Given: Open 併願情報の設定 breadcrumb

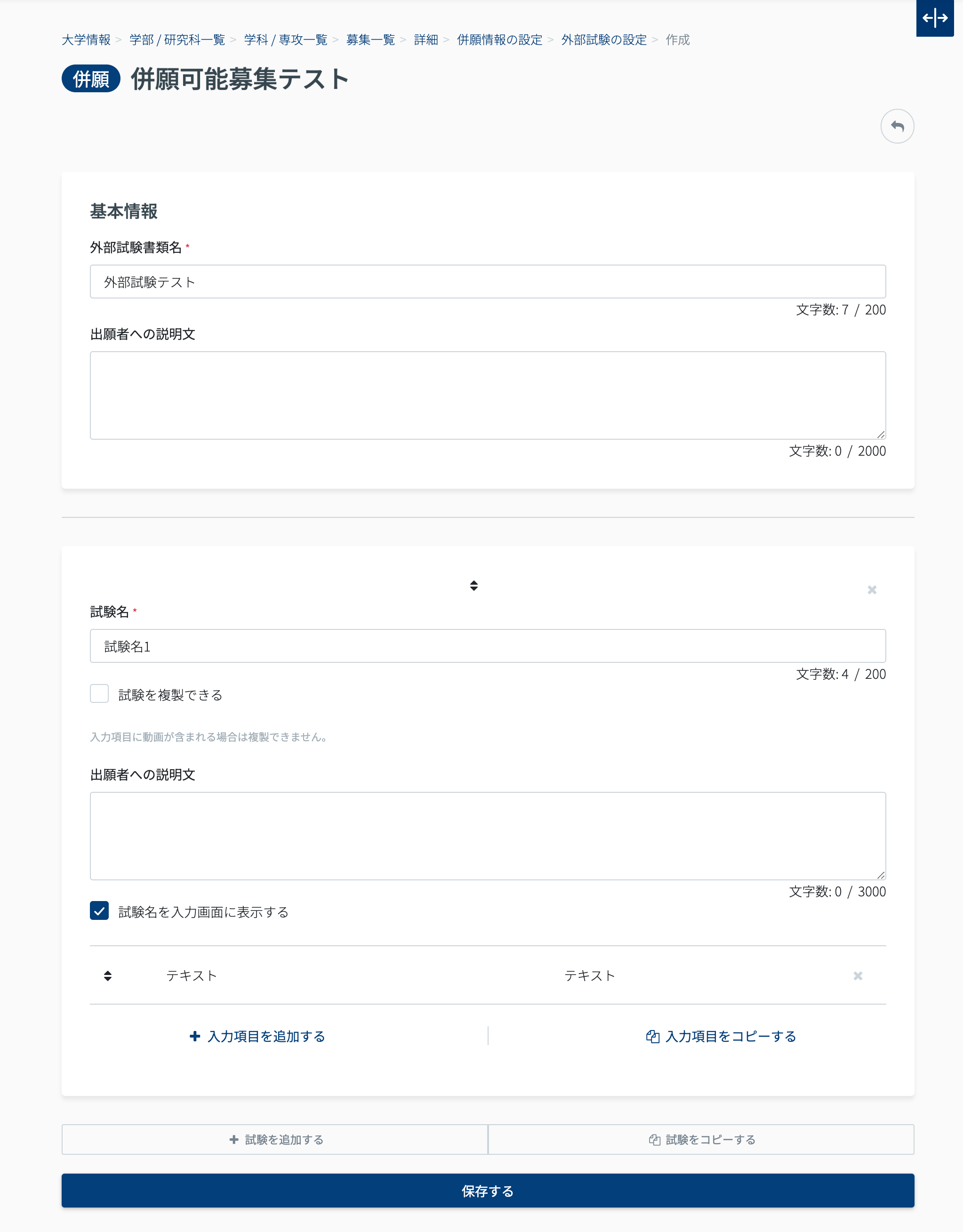Looking at the screenshot, I should pyautogui.click(x=499, y=40).
